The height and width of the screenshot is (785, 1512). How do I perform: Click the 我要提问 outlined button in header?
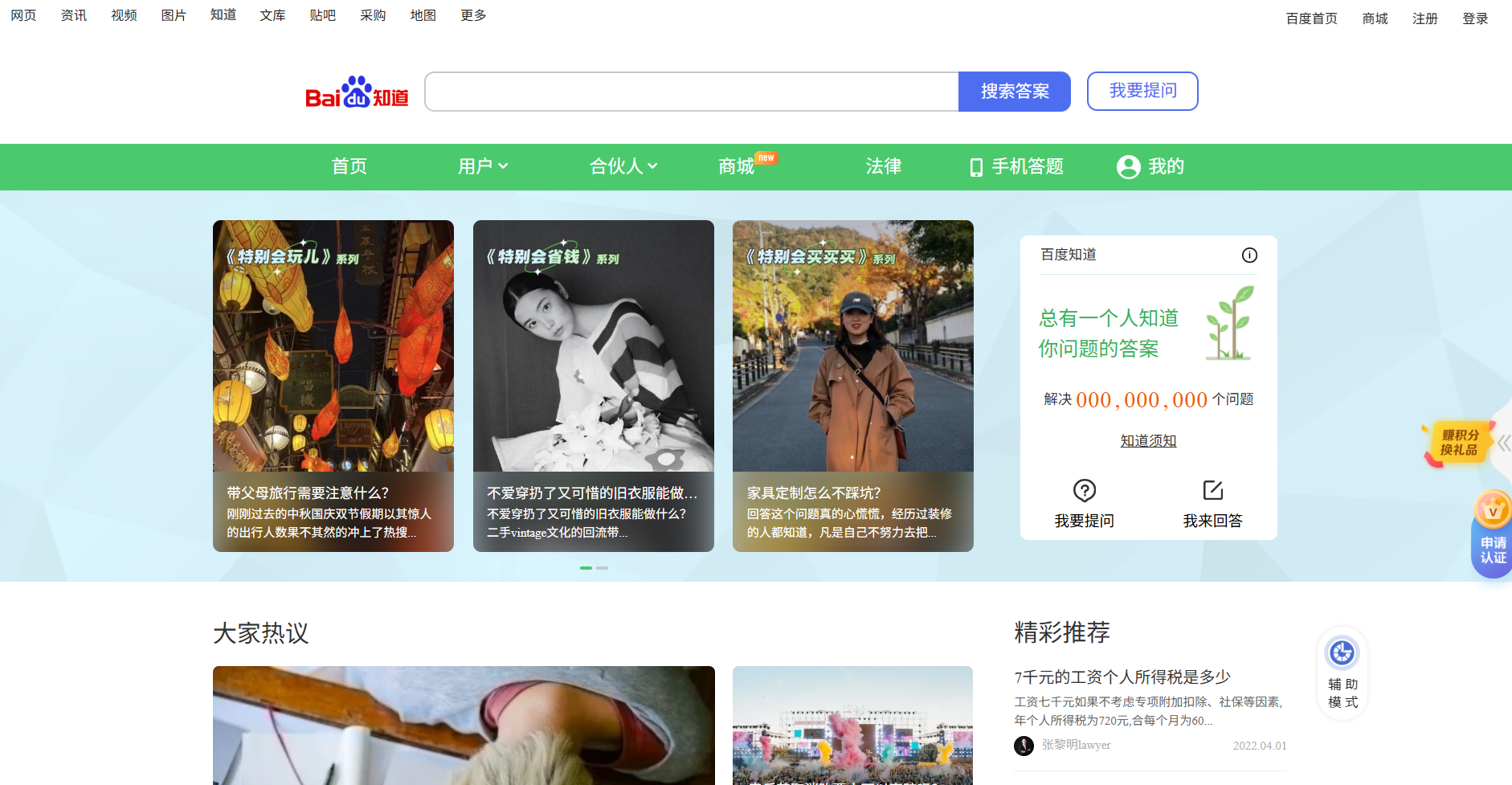point(1142,91)
